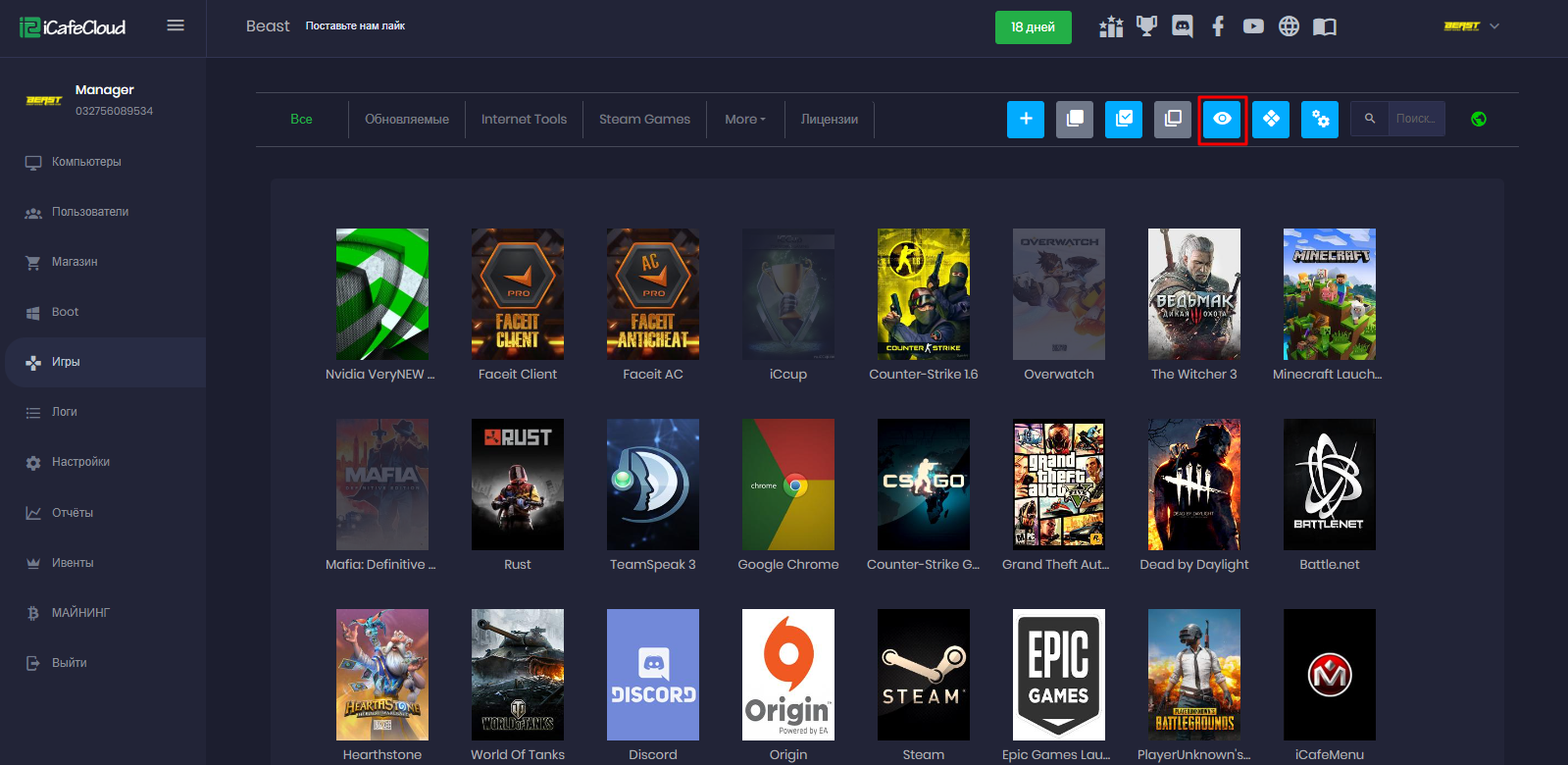
Task: Open the trophy icon in header
Action: (x=1146, y=26)
